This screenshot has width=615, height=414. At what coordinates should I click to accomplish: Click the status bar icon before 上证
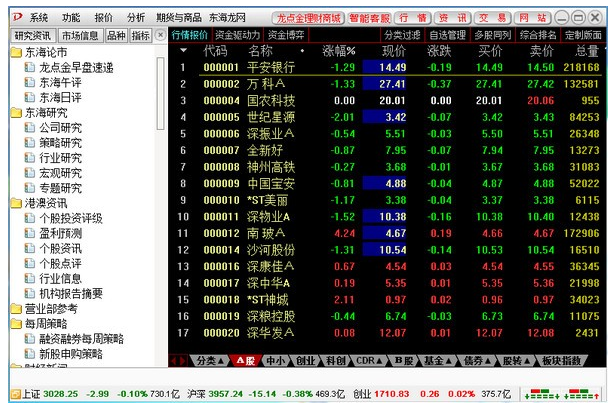[15, 394]
